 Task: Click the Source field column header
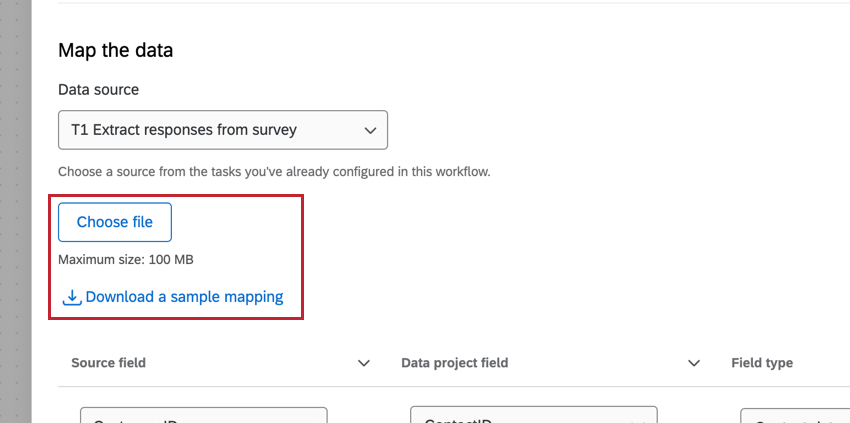click(108, 363)
